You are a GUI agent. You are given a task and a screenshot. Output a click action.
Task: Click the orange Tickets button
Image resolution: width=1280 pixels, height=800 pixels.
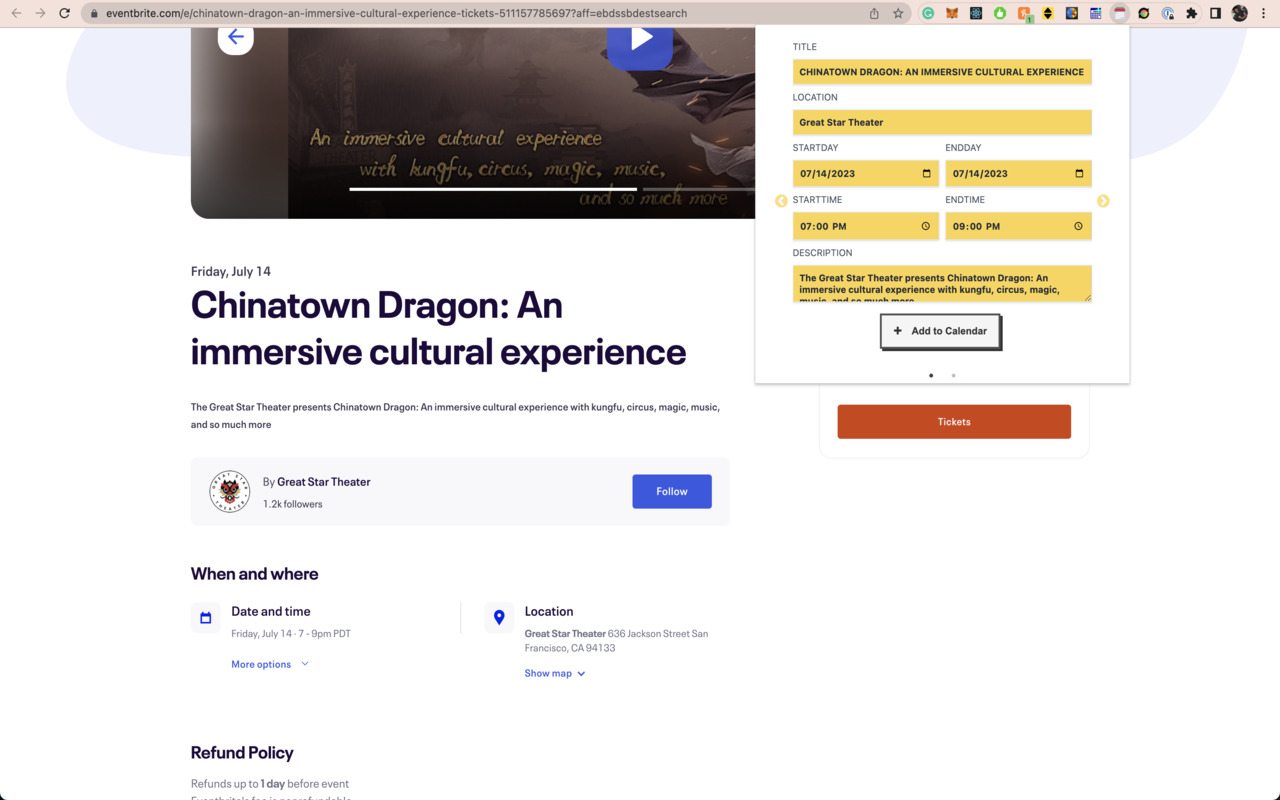tap(954, 422)
